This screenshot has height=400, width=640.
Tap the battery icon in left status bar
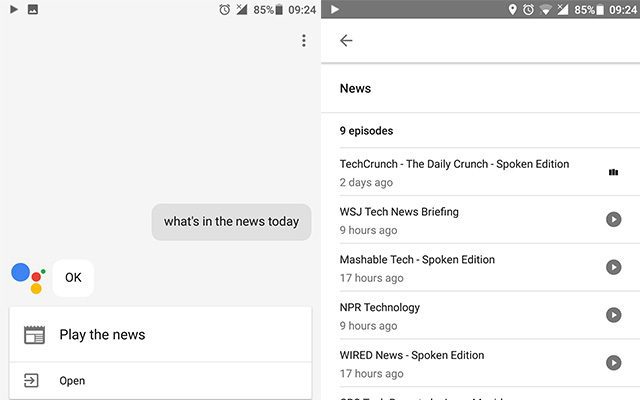point(279,9)
